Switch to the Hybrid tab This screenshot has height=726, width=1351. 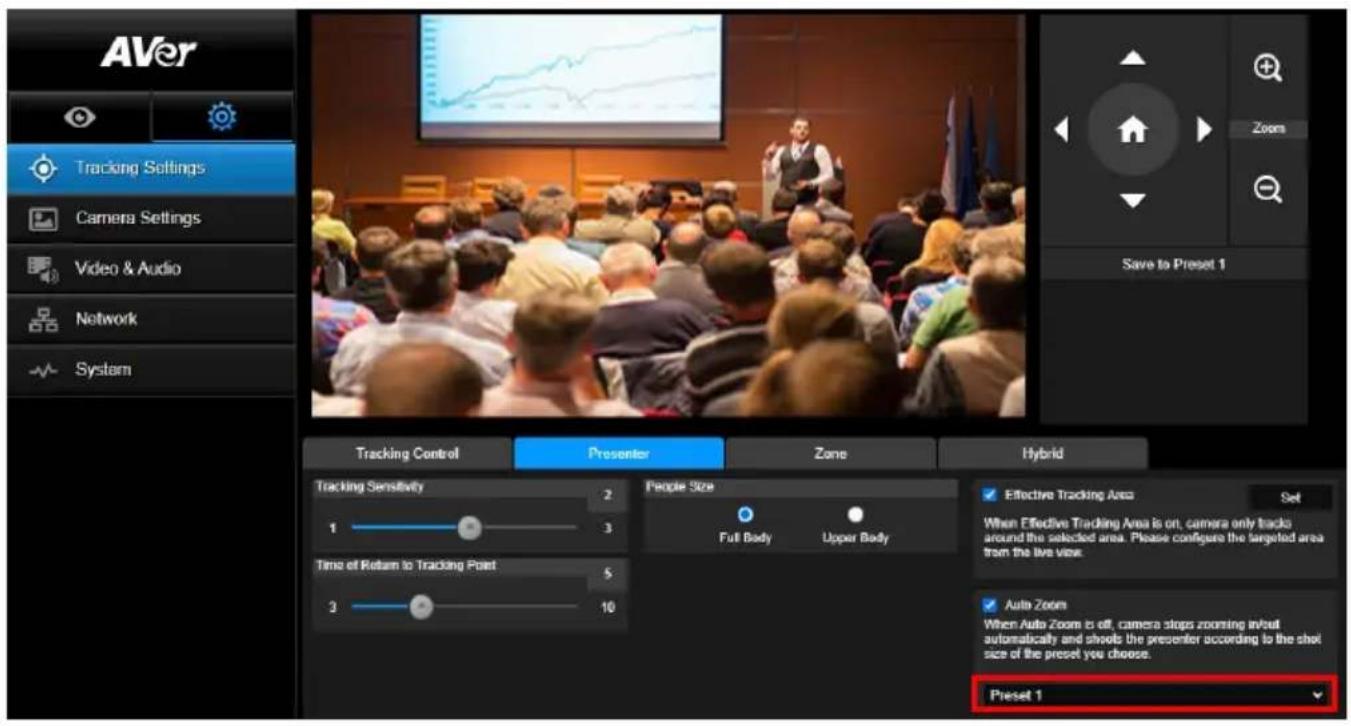pos(1042,453)
